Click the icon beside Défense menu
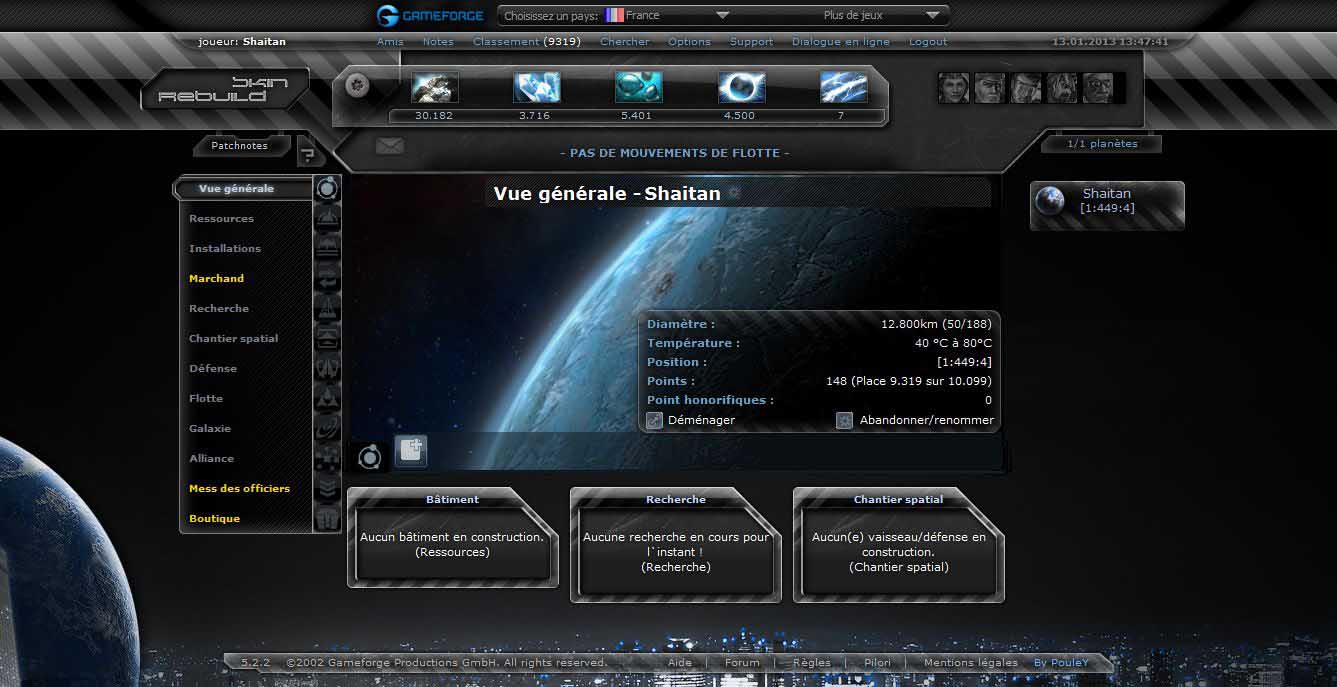This screenshot has height=687, width=1337. coord(328,368)
